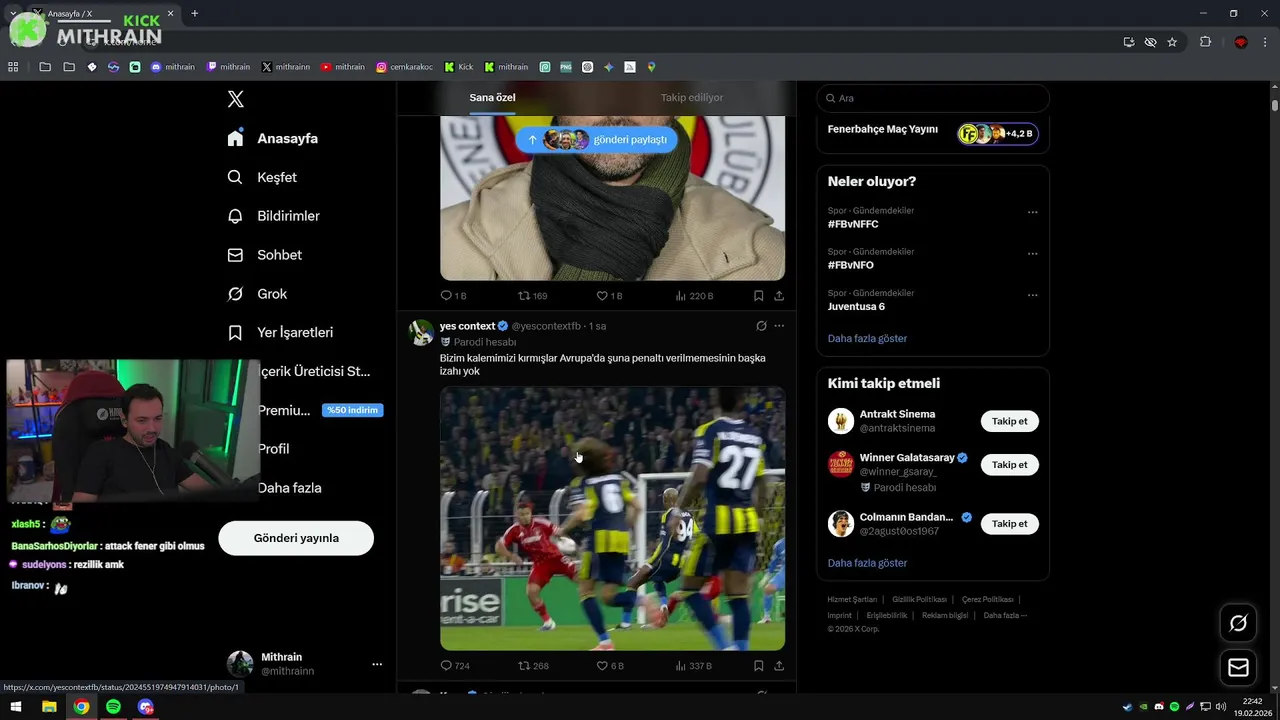Bookmark this page with the star icon
The width and height of the screenshot is (1280, 720).
click(x=1172, y=42)
